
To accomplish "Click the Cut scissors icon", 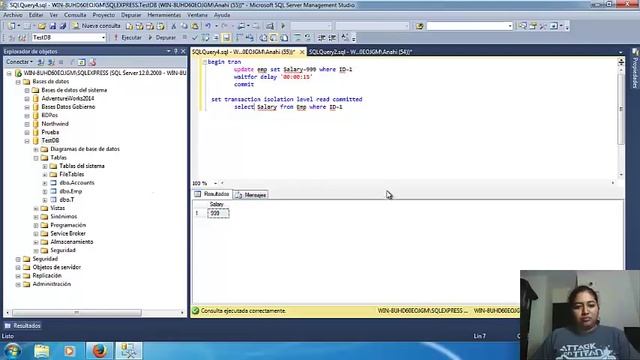I will click(173, 26).
